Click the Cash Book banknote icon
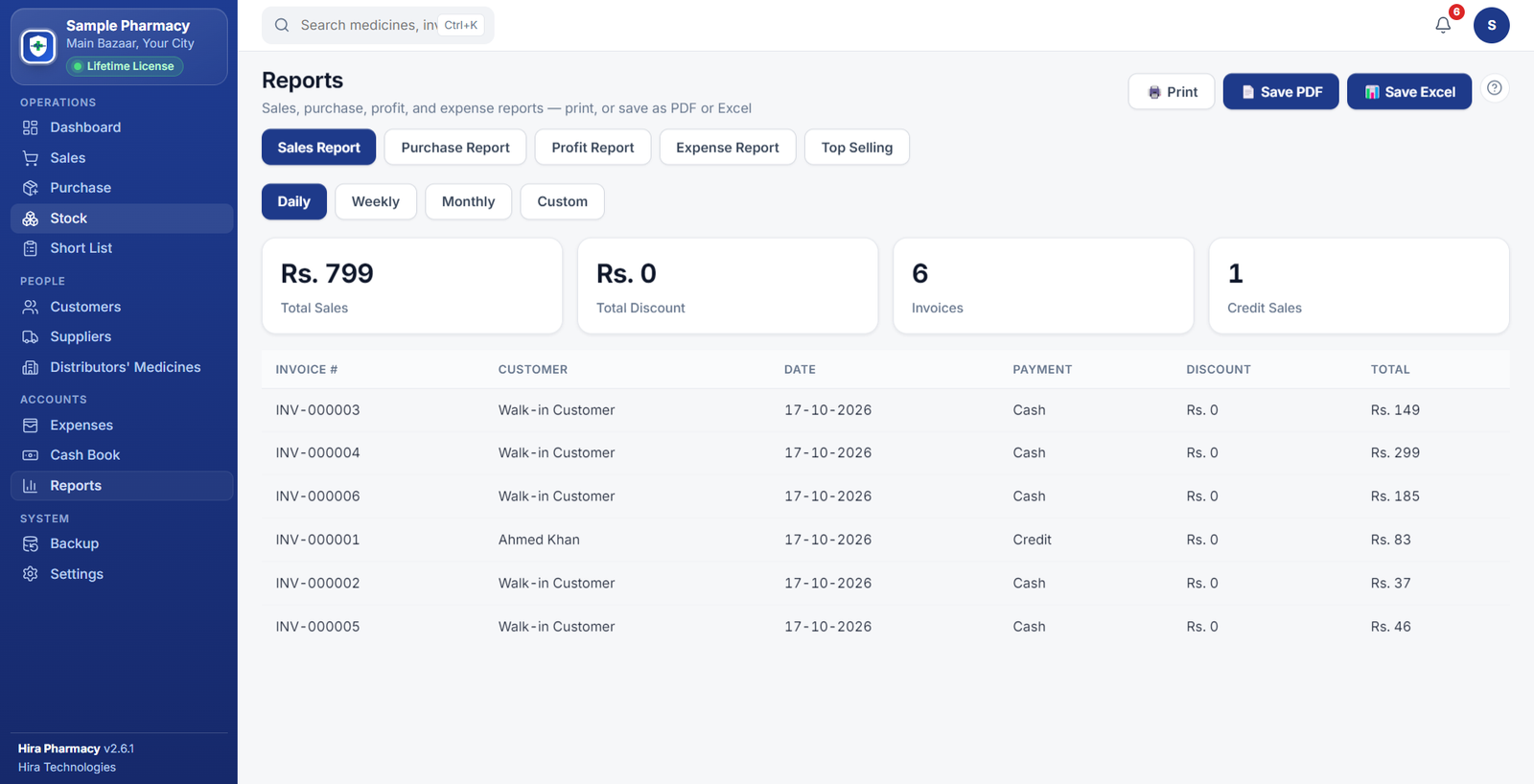This screenshot has width=1534, height=784. [x=31, y=455]
